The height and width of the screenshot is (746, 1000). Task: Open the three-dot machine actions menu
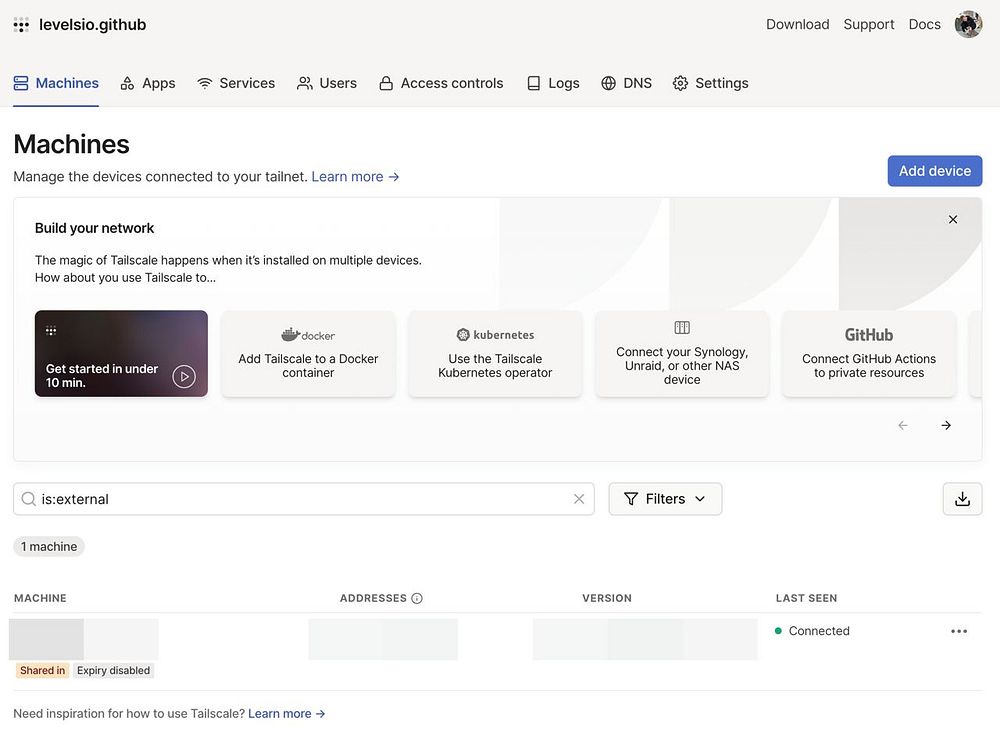click(959, 631)
